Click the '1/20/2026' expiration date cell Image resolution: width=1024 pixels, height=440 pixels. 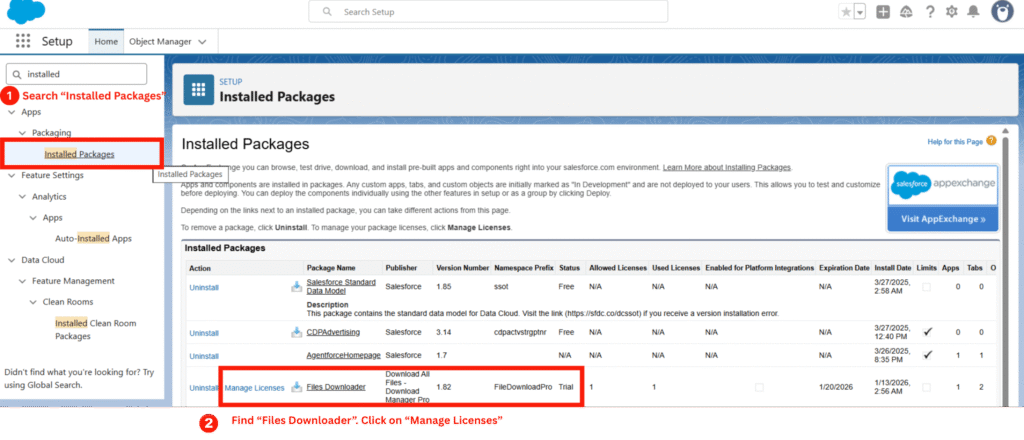click(836, 387)
